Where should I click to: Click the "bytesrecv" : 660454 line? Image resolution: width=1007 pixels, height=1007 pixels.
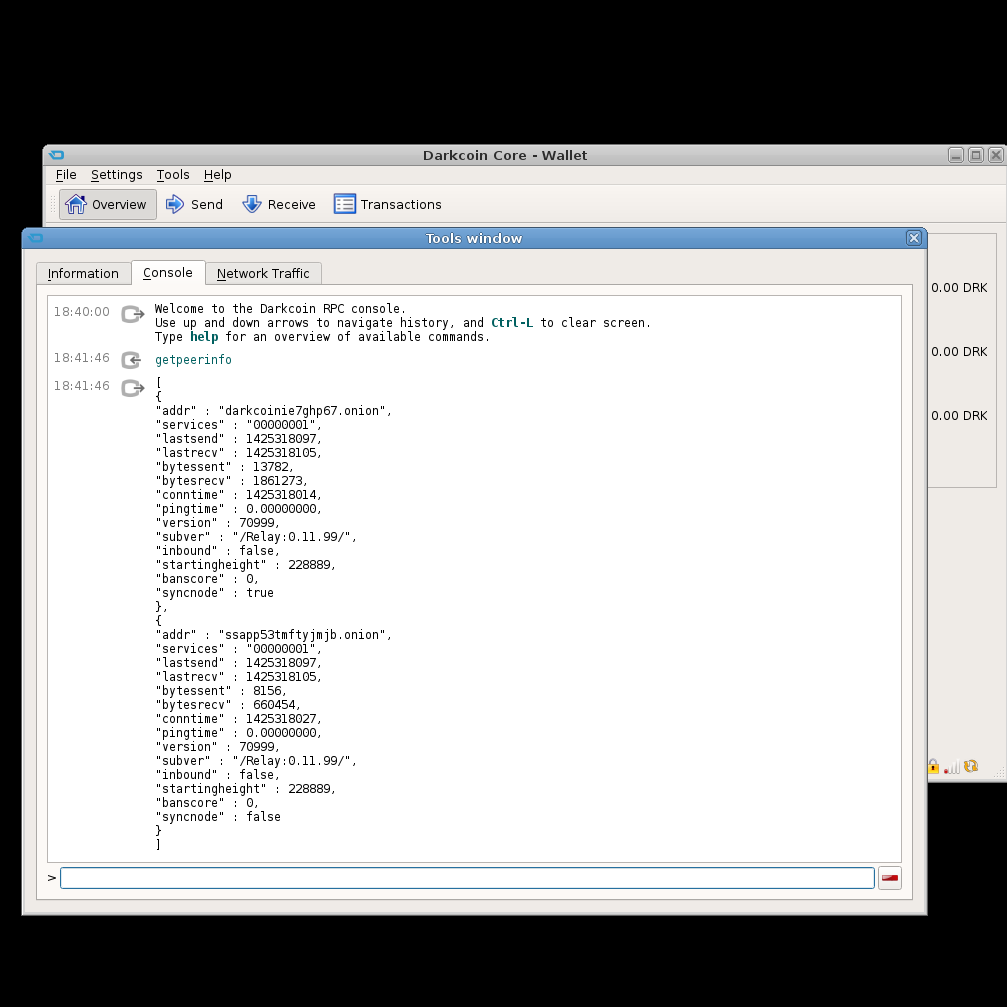coord(228,705)
